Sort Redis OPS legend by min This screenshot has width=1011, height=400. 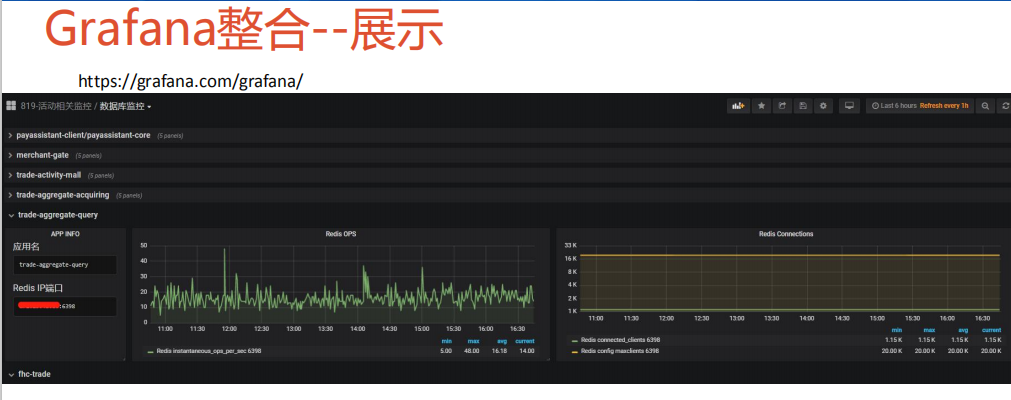coord(446,341)
